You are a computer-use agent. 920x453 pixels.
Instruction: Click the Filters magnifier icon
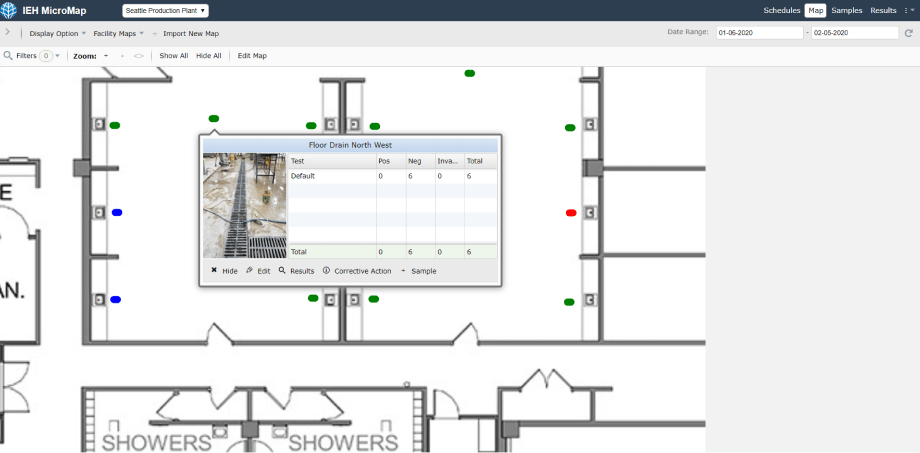(x=9, y=56)
